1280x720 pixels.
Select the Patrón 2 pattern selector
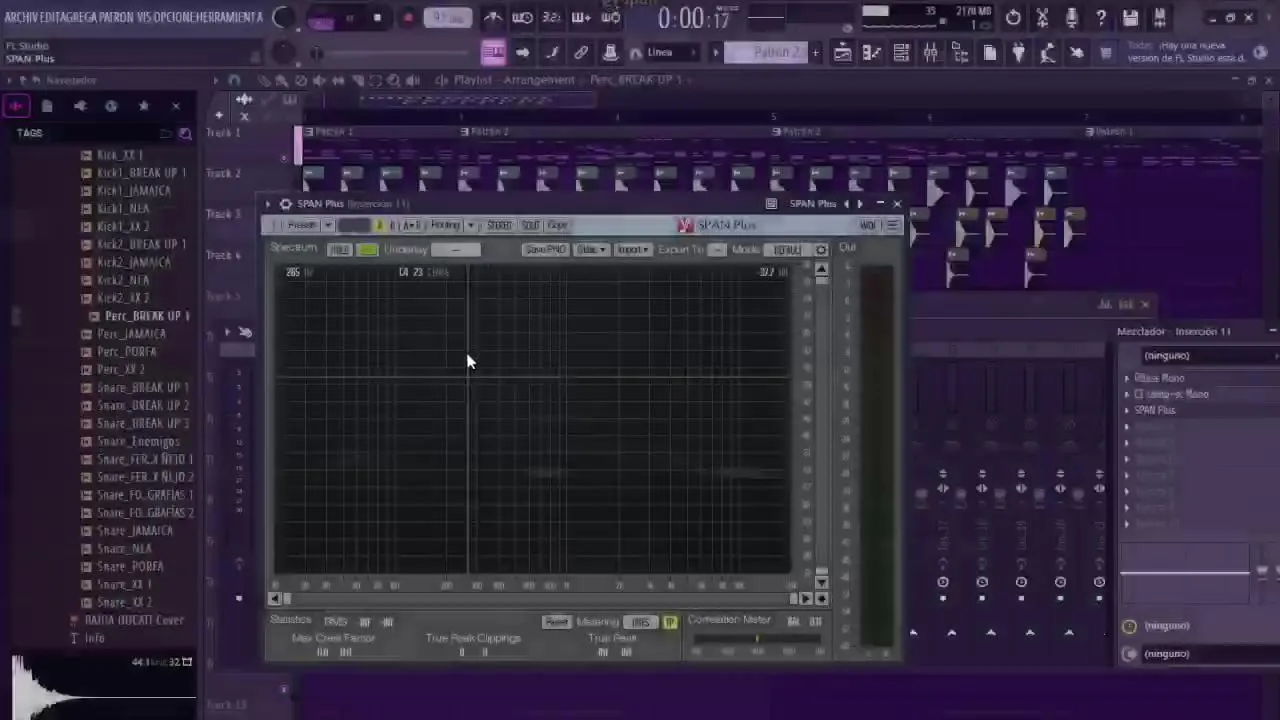(765, 53)
